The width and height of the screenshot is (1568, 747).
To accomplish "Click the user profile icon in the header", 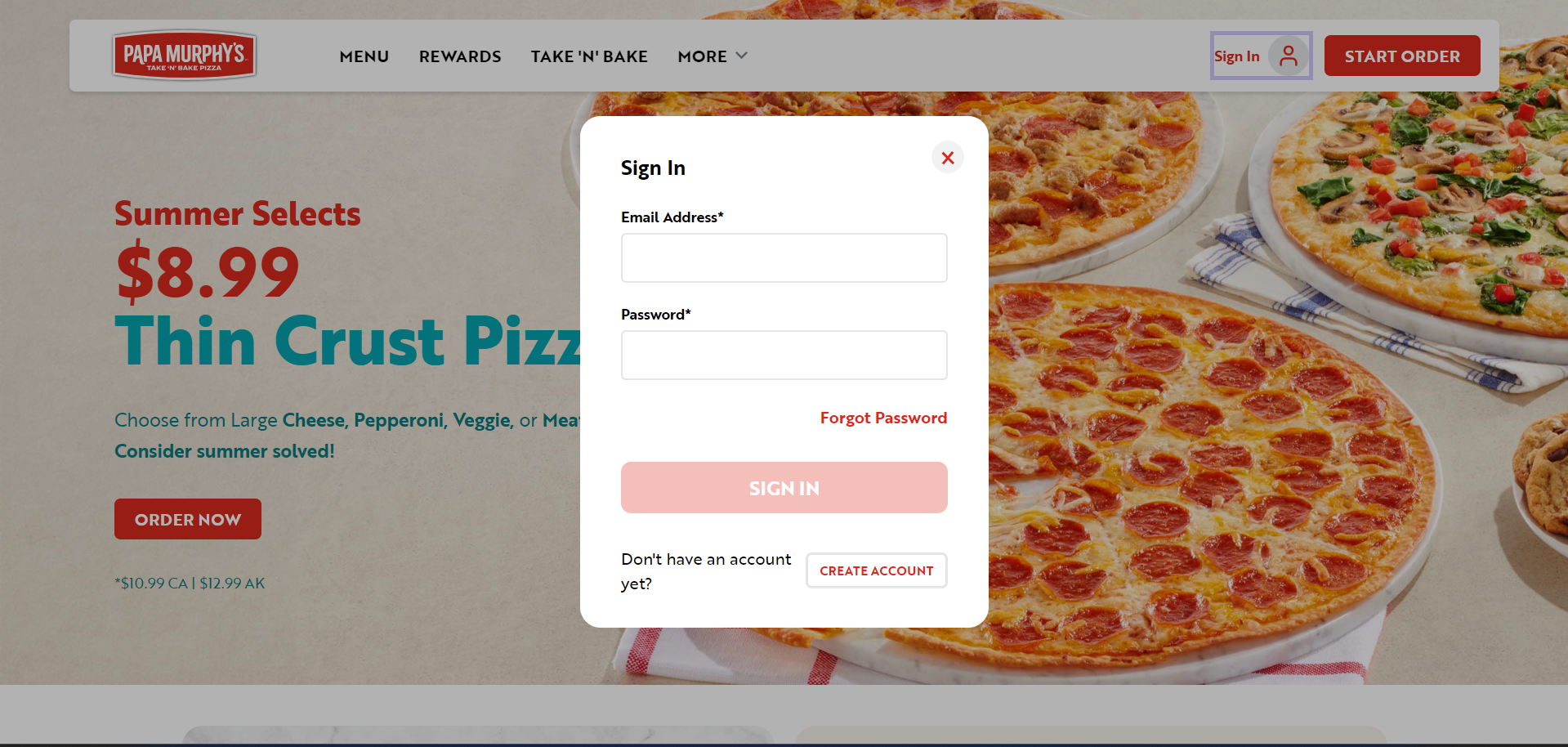I will [x=1289, y=56].
